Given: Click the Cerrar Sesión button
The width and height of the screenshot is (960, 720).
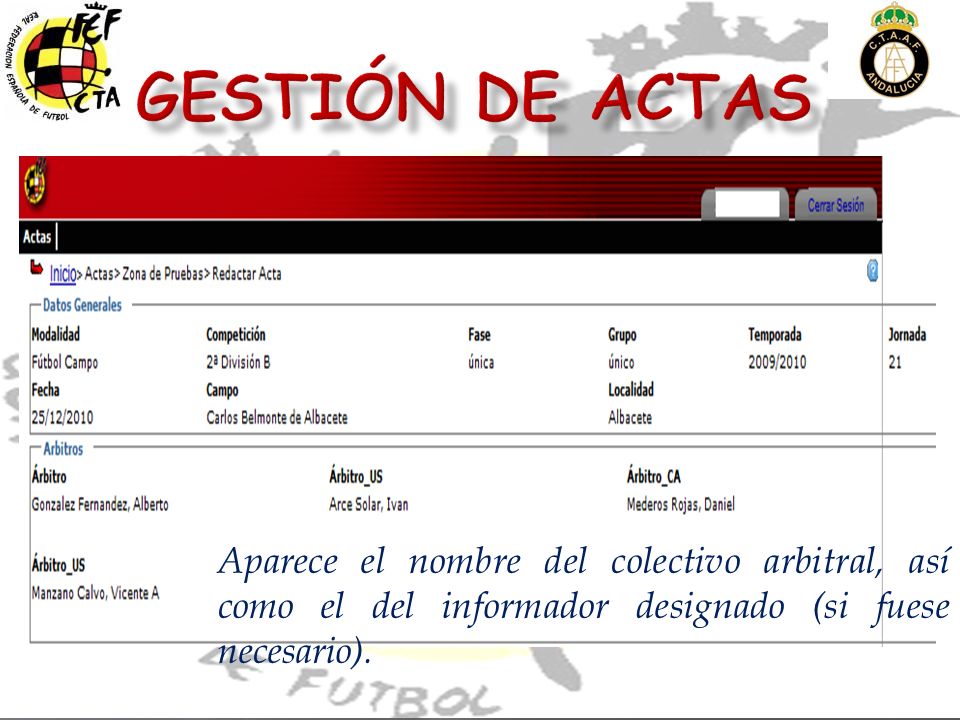Looking at the screenshot, I should [x=836, y=205].
